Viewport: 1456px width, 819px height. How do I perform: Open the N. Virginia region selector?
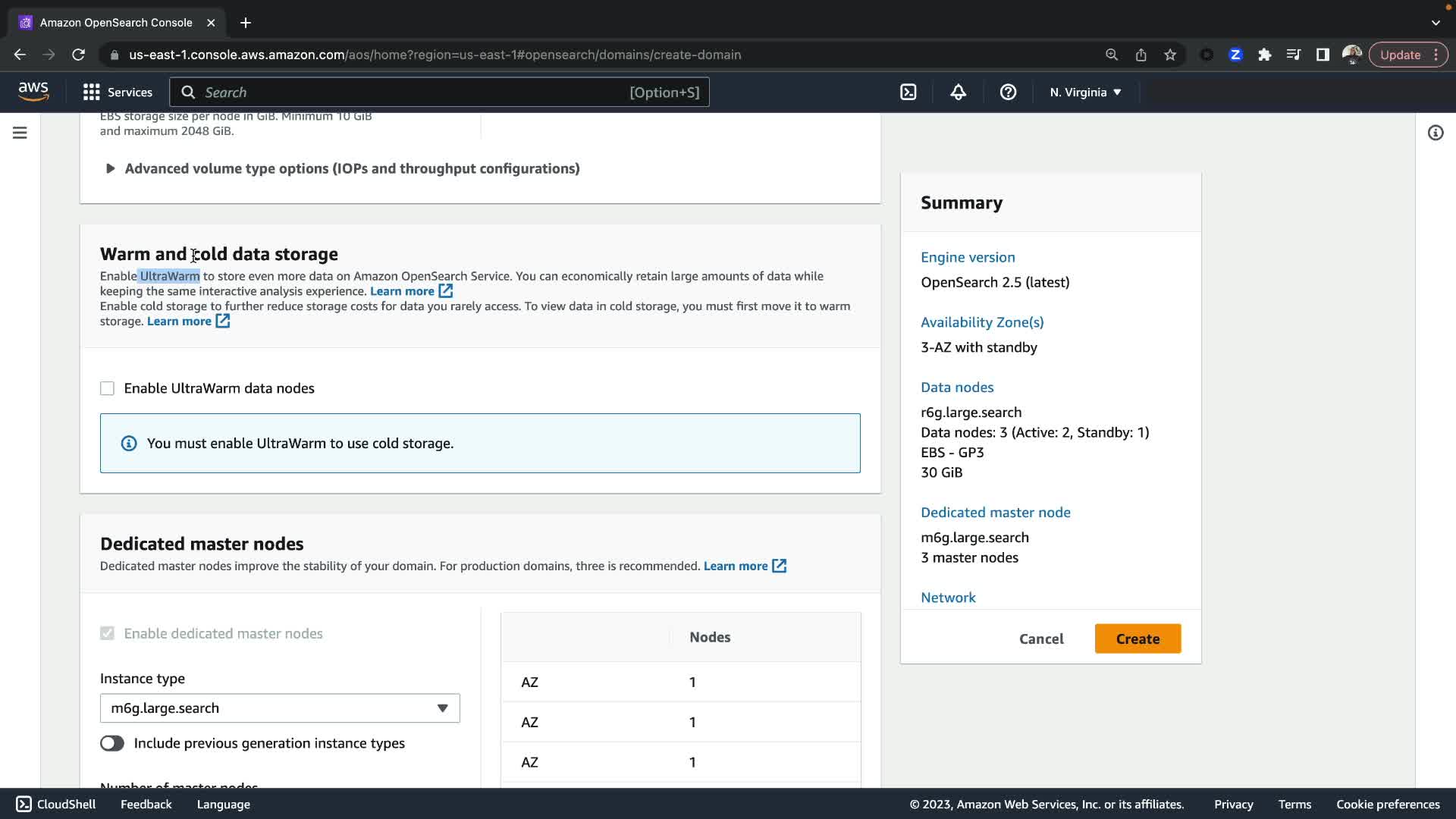tap(1085, 93)
